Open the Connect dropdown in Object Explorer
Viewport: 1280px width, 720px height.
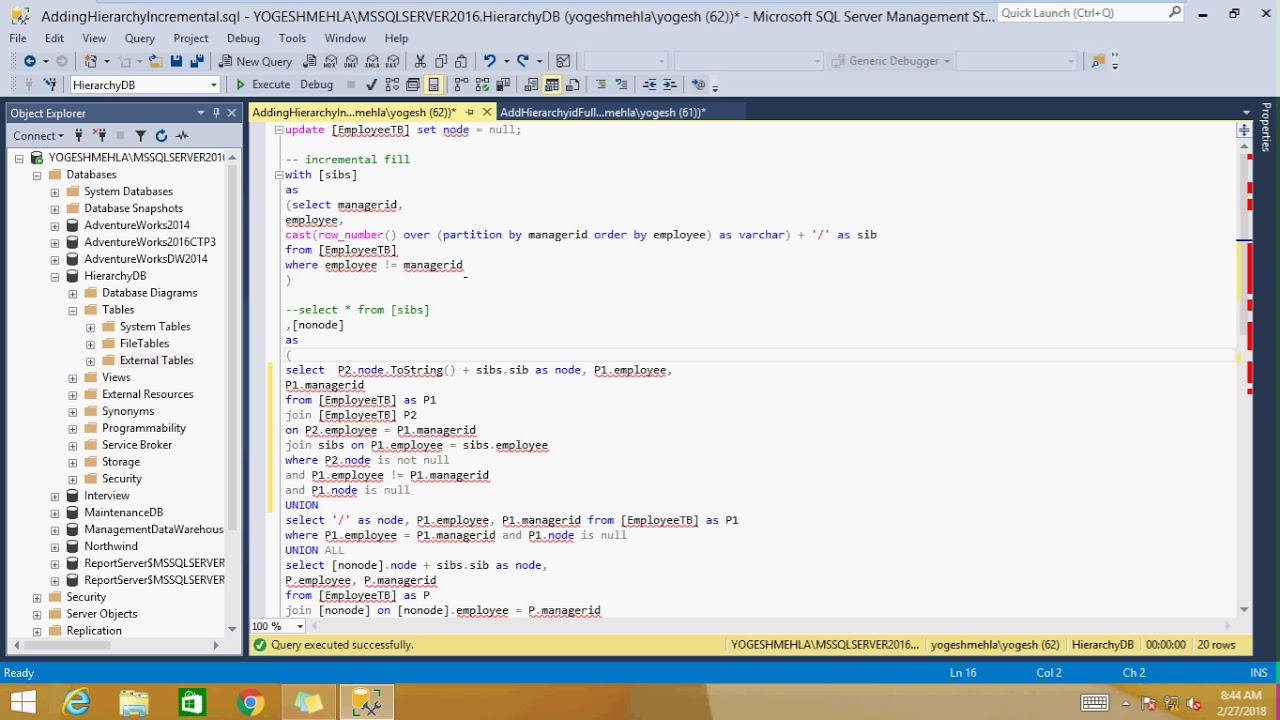[x=39, y=135]
